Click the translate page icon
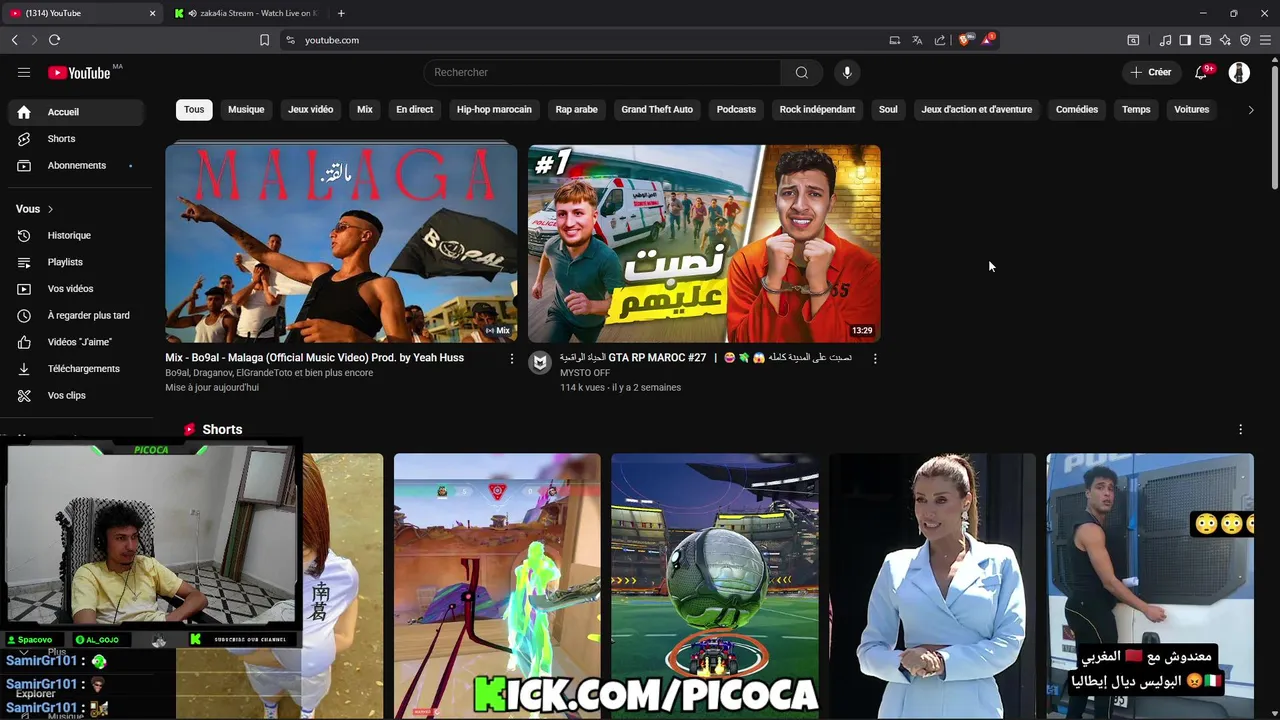1280x720 pixels. 917,40
